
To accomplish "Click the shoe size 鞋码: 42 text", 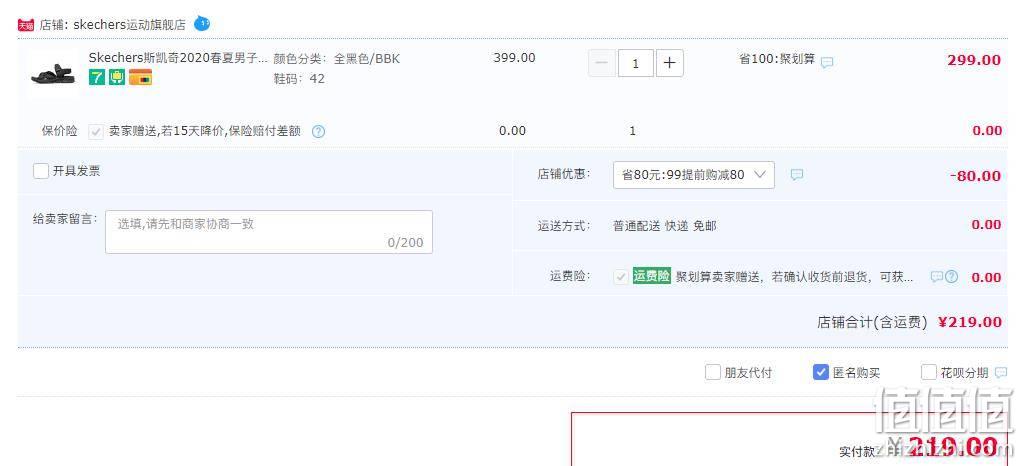I will tap(299, 79).
